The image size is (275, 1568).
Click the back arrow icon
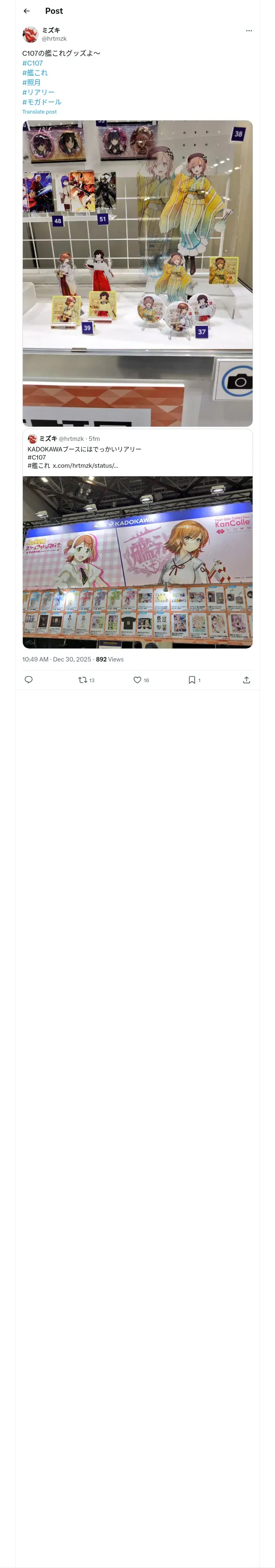[27, 11]
